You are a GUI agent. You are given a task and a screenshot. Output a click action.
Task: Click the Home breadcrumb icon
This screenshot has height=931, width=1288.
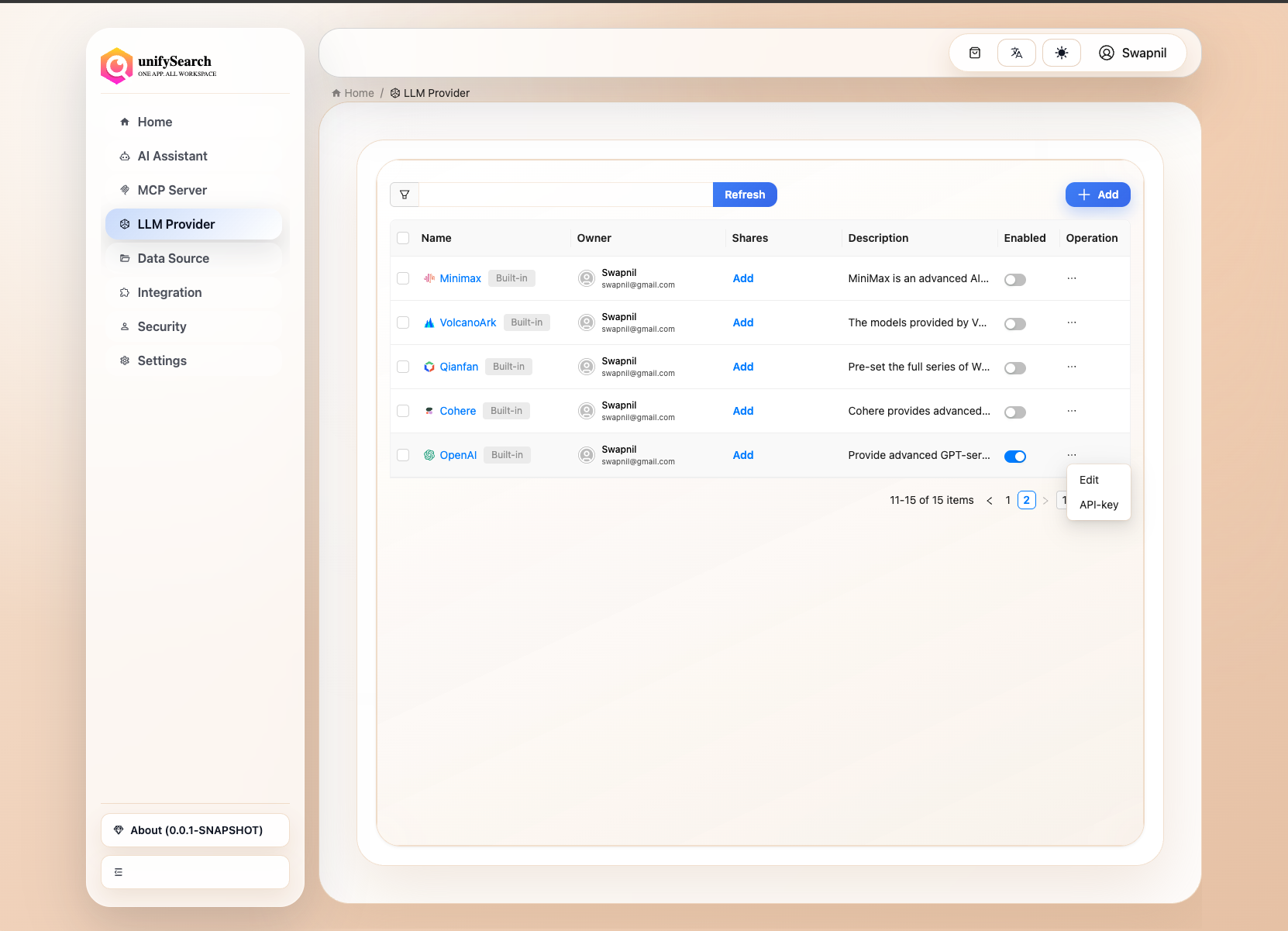point(336,93)
